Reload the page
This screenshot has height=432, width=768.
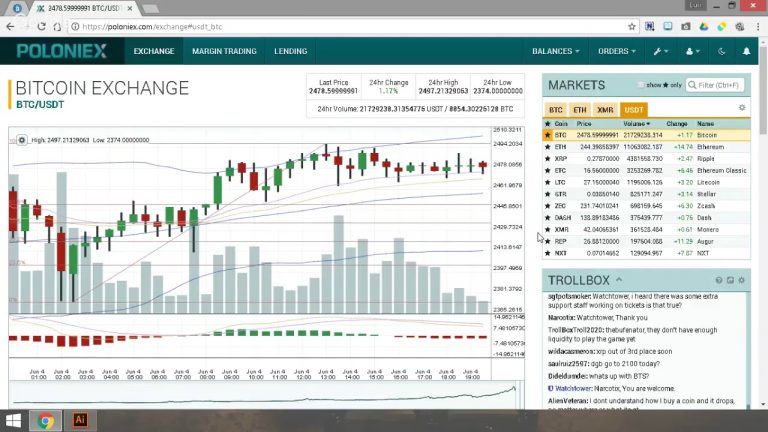(42, 26)
